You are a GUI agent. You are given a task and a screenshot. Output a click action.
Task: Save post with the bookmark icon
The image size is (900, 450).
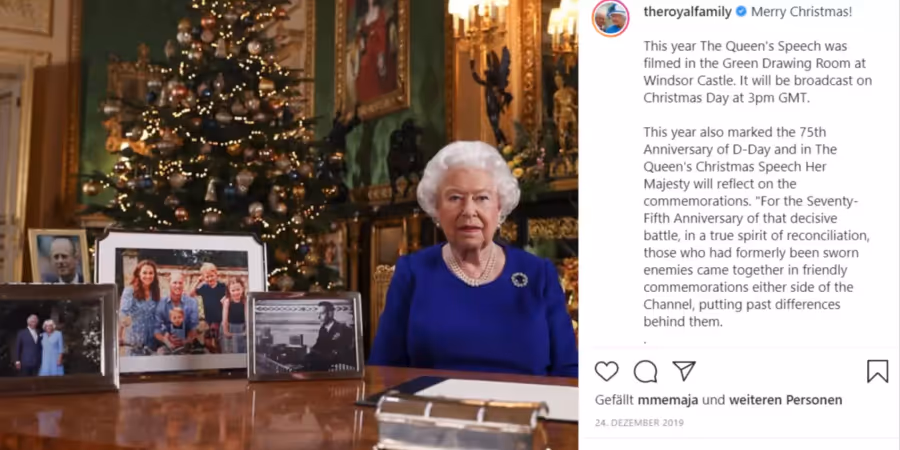[x=877, y=371]
